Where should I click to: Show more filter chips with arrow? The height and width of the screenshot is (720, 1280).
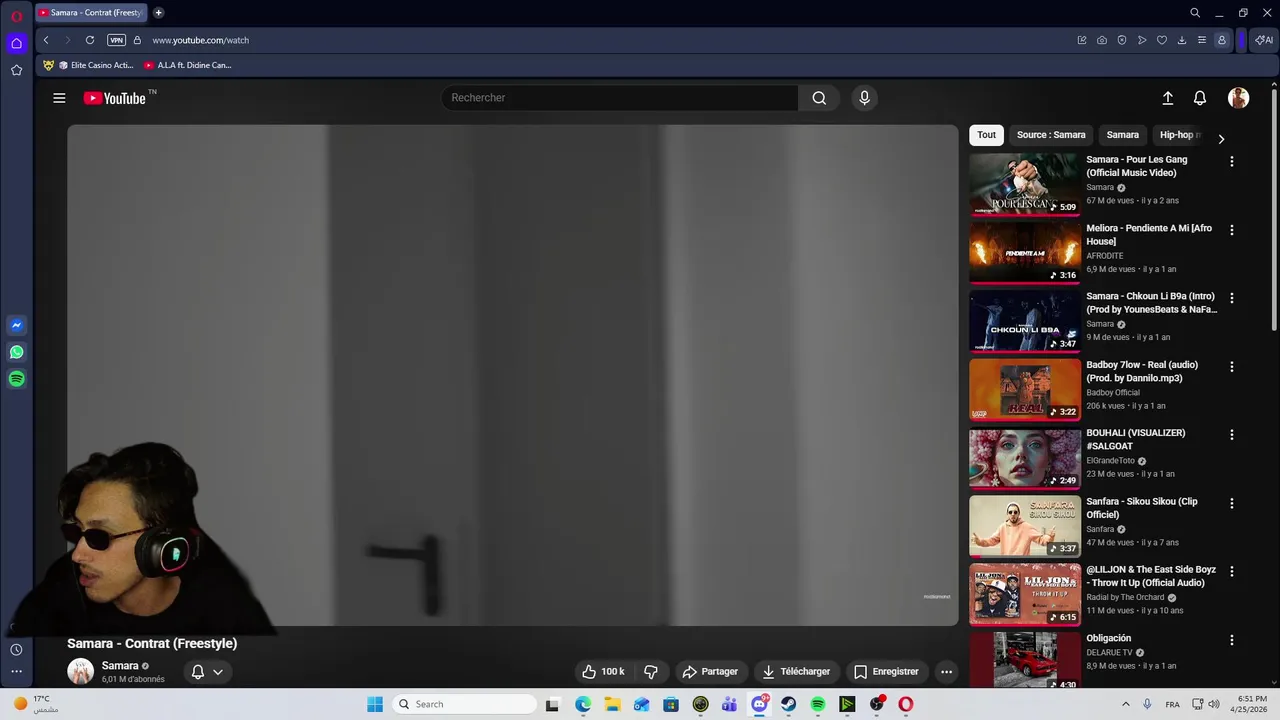[x=1221, y=139]
